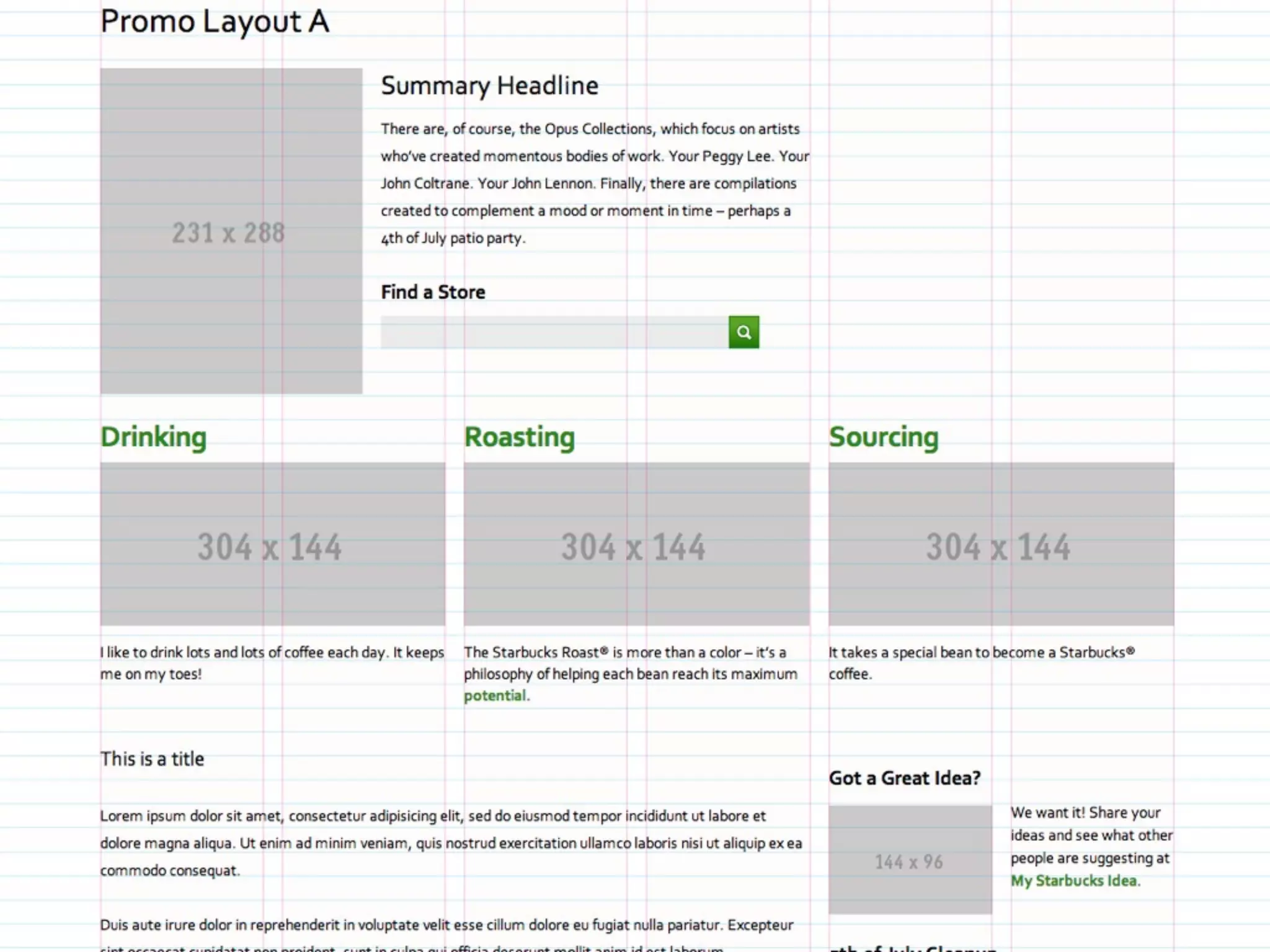Select the 304 x 144 image under Roasting
The width and height of the screenshot is (1270, 952).
tap(637, 544)
